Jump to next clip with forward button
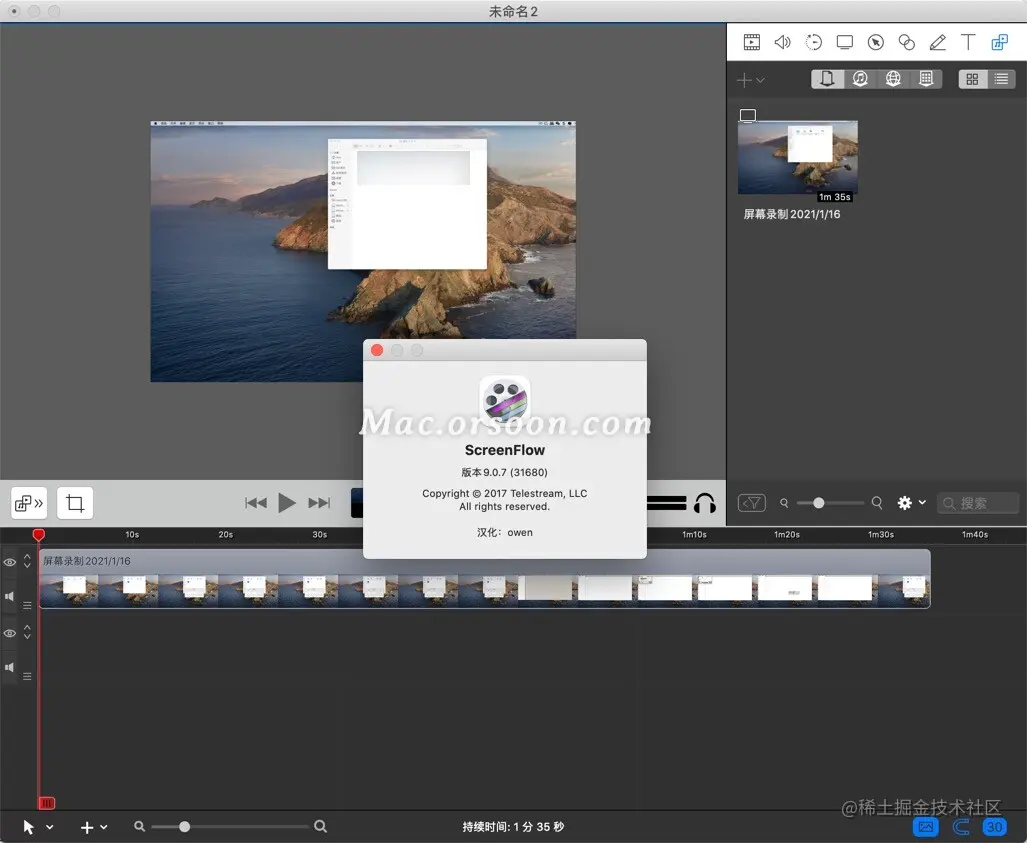1027x843 pixels. click(x=320, y=503)
